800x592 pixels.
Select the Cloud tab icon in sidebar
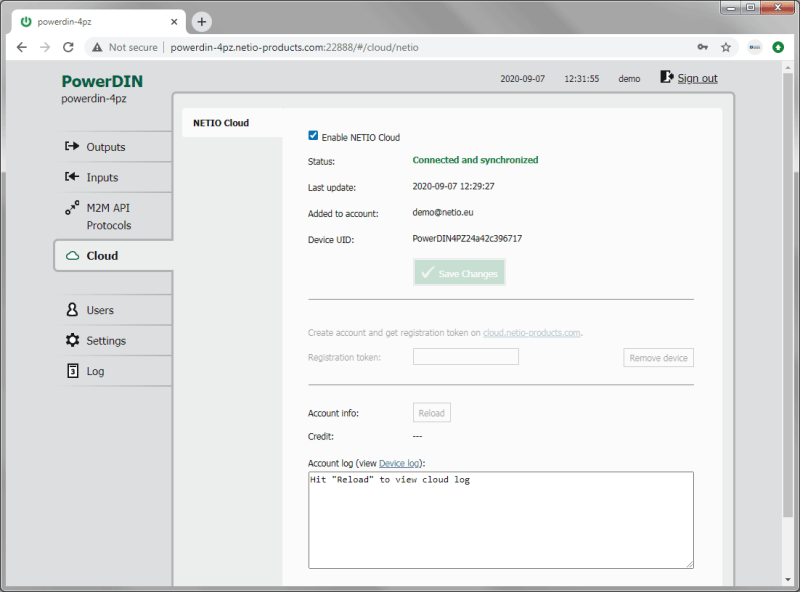pyautogui.click(x=72, y=255)
